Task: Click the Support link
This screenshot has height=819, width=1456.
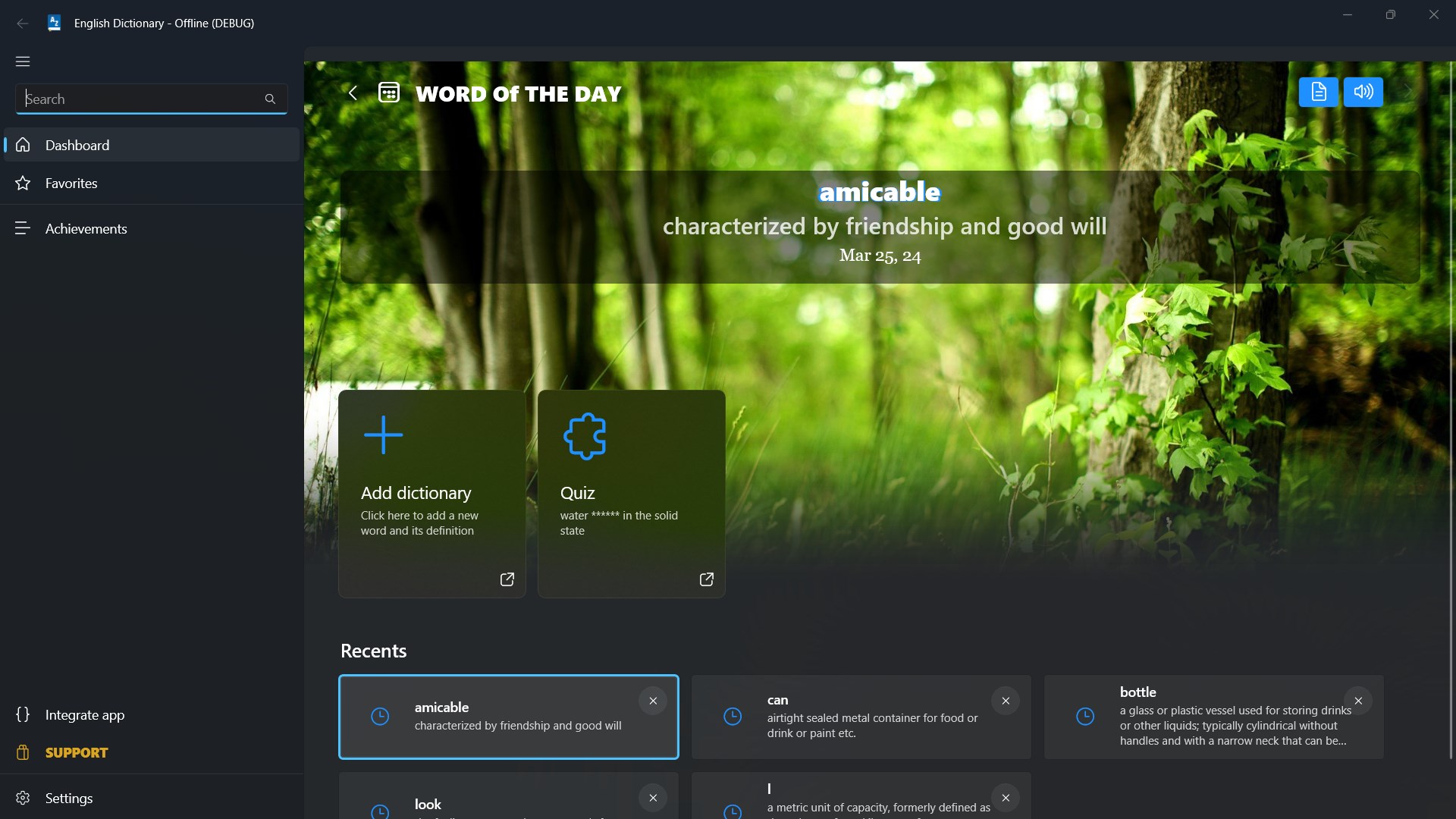Action: pos(76,752)
